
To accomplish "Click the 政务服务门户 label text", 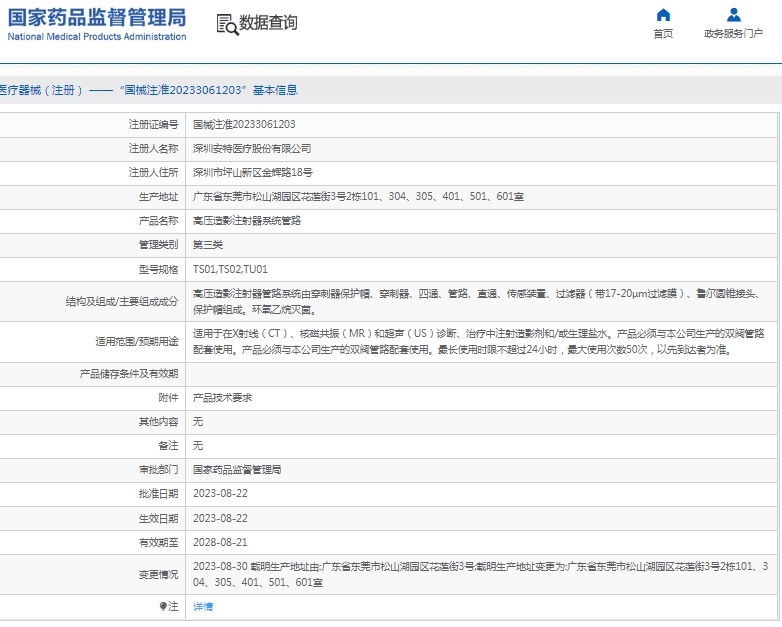I will [733, 33].
